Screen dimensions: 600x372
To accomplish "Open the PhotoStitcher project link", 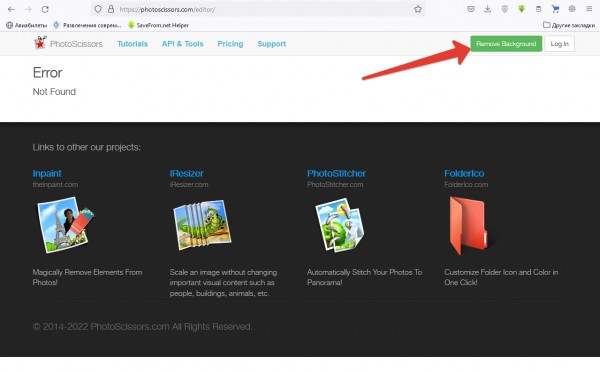I will [x=336, y=173].
